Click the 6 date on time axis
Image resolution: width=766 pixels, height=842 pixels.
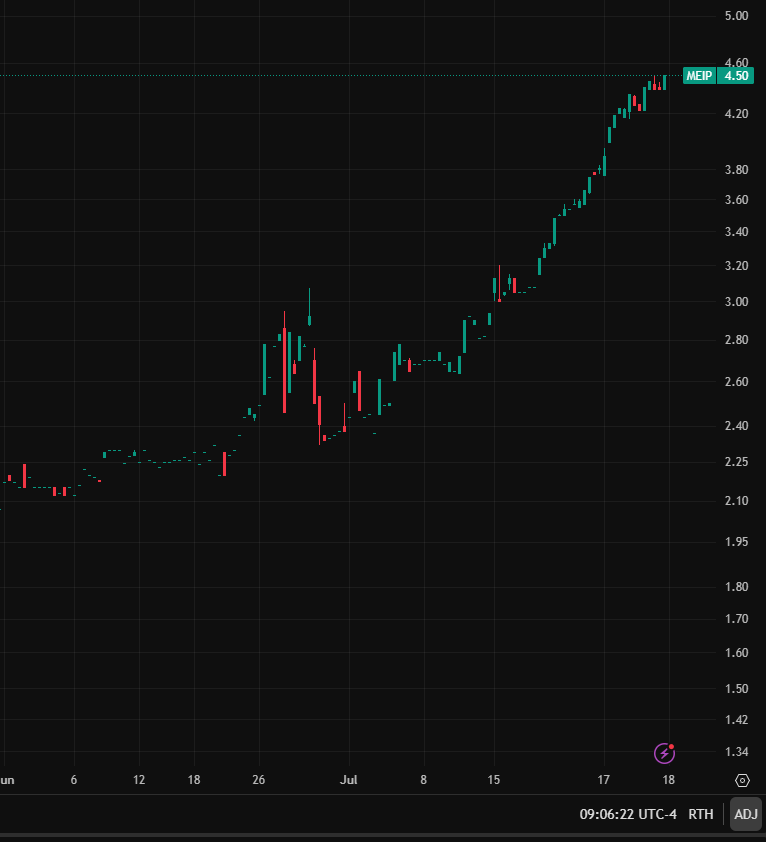pyautogui.click(x=74, y=780)
